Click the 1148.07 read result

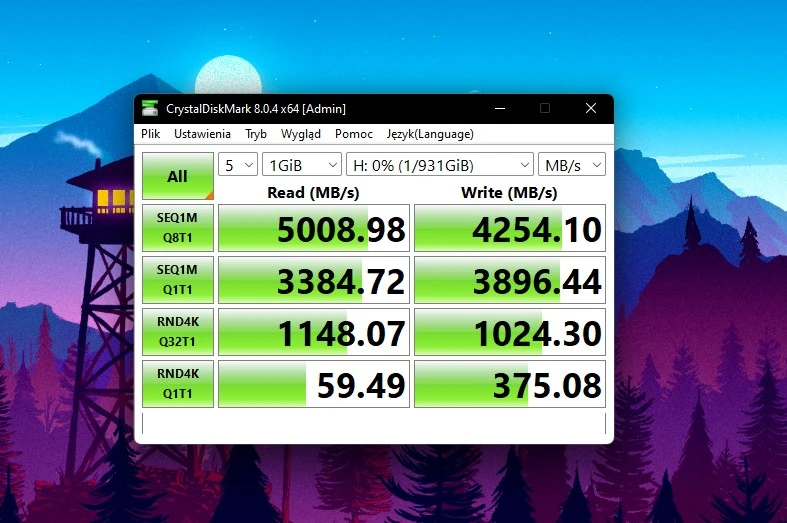(x=314, y=332)
